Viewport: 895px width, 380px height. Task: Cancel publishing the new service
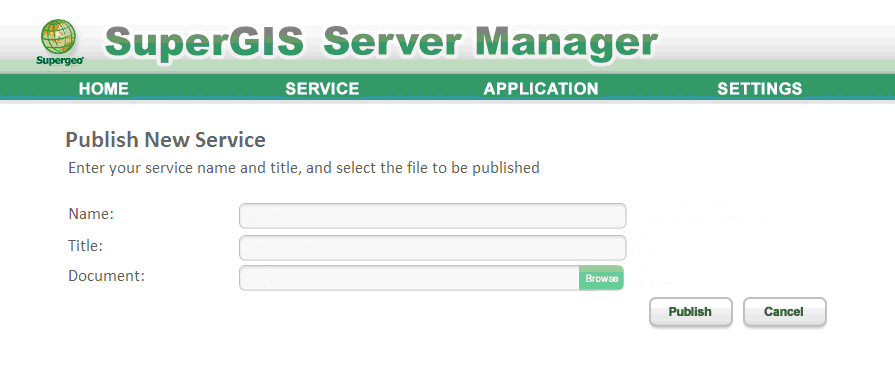click(784, 312)
